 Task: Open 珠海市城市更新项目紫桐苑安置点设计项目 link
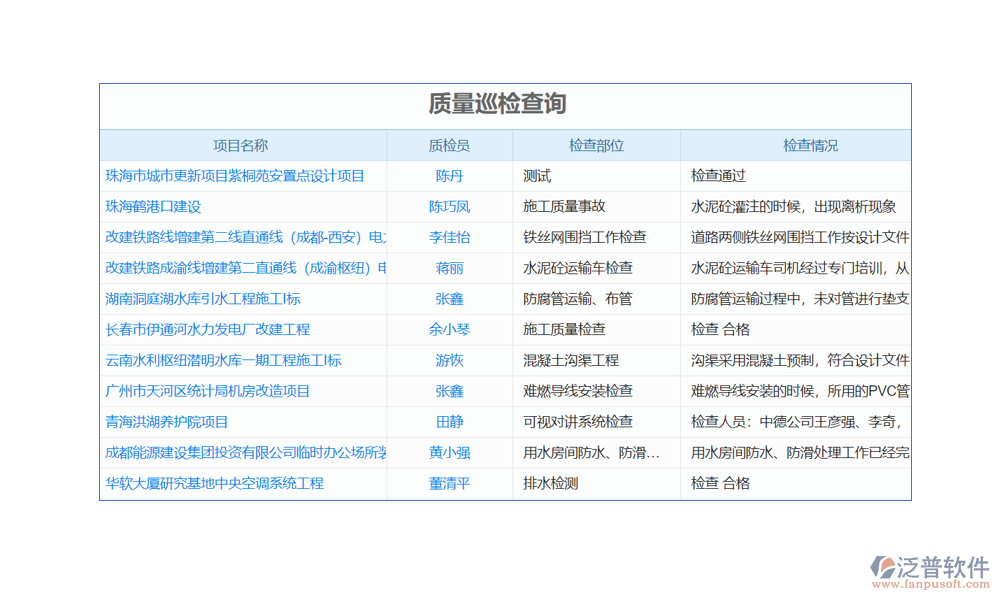(x=235, y=176)
